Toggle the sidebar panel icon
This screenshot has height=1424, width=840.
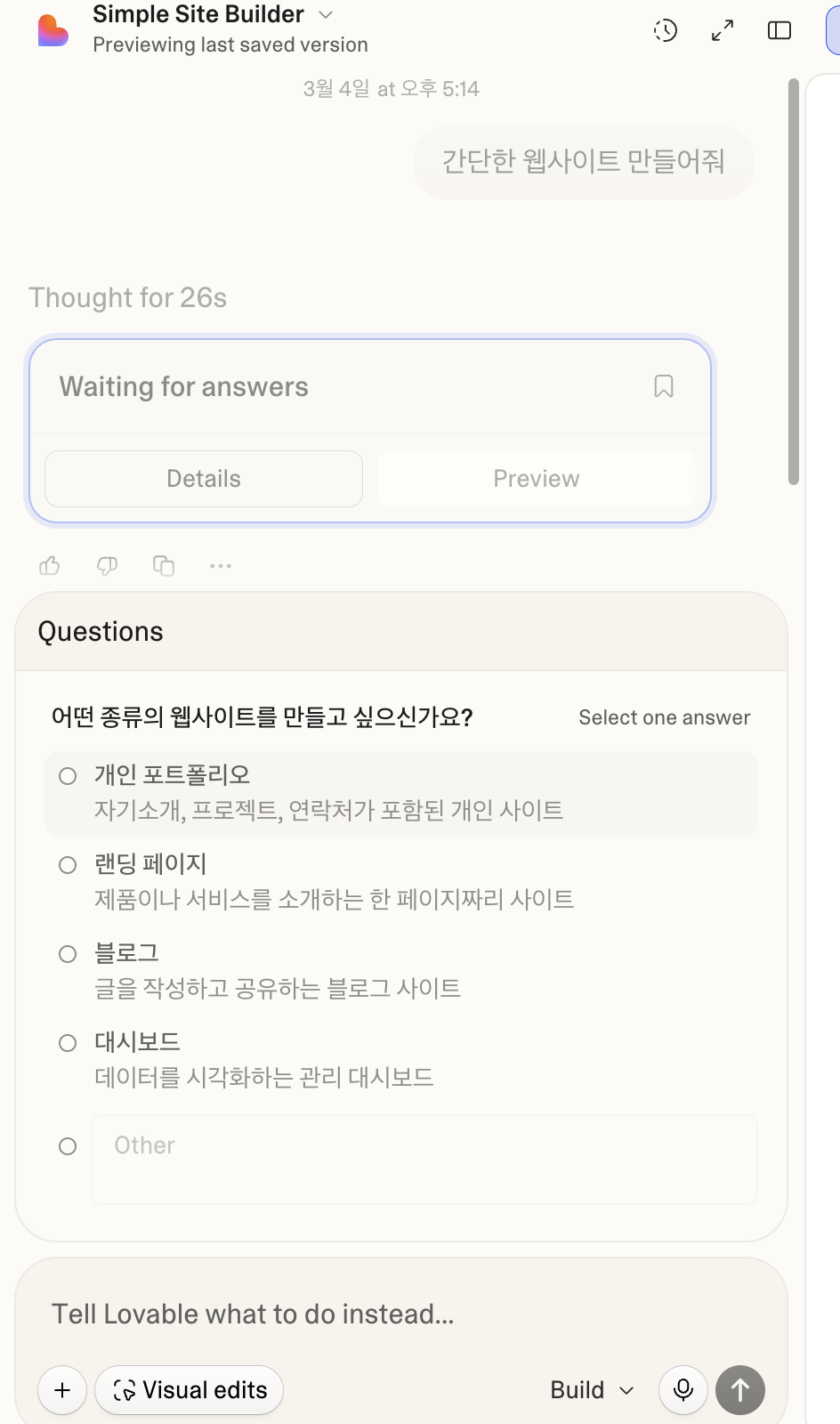[779, 30]
